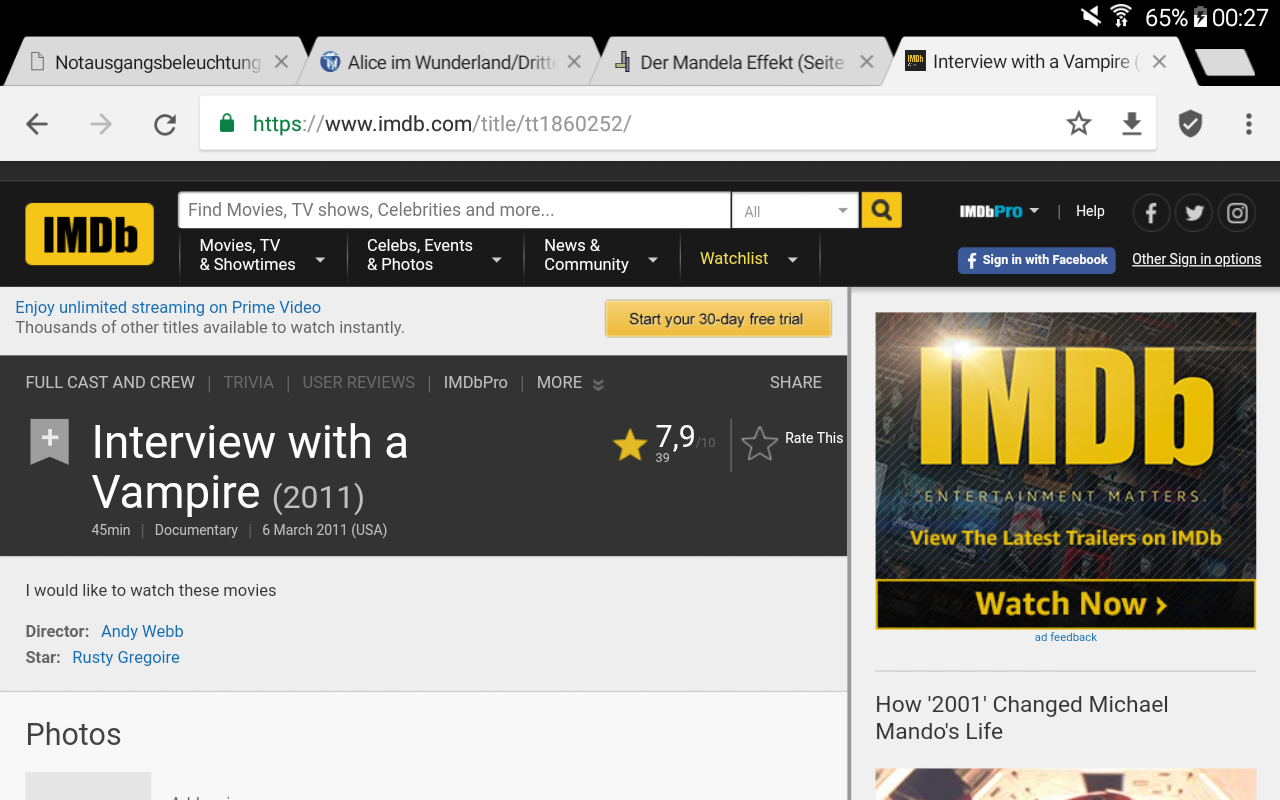Close the Interview with a Vampire tab
1280x800 pixels.
pyautogui.click(x=1159, y=62)
